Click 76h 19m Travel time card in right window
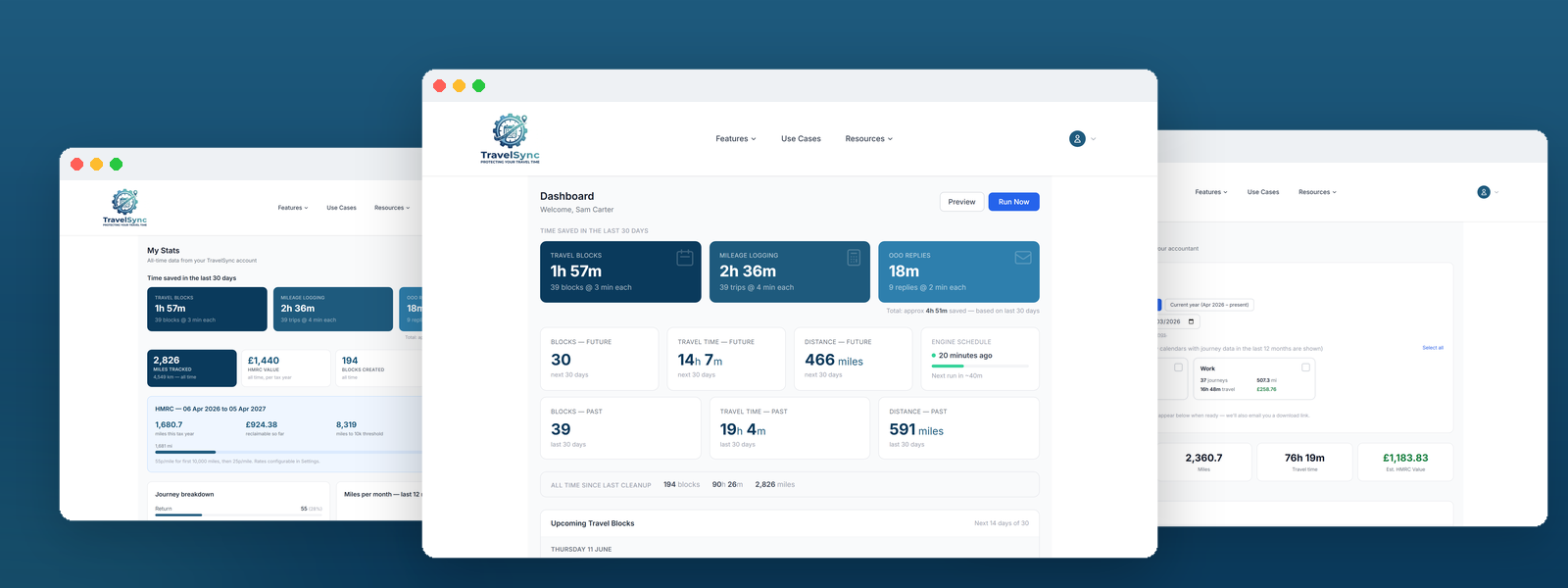 click(1304, 462)
